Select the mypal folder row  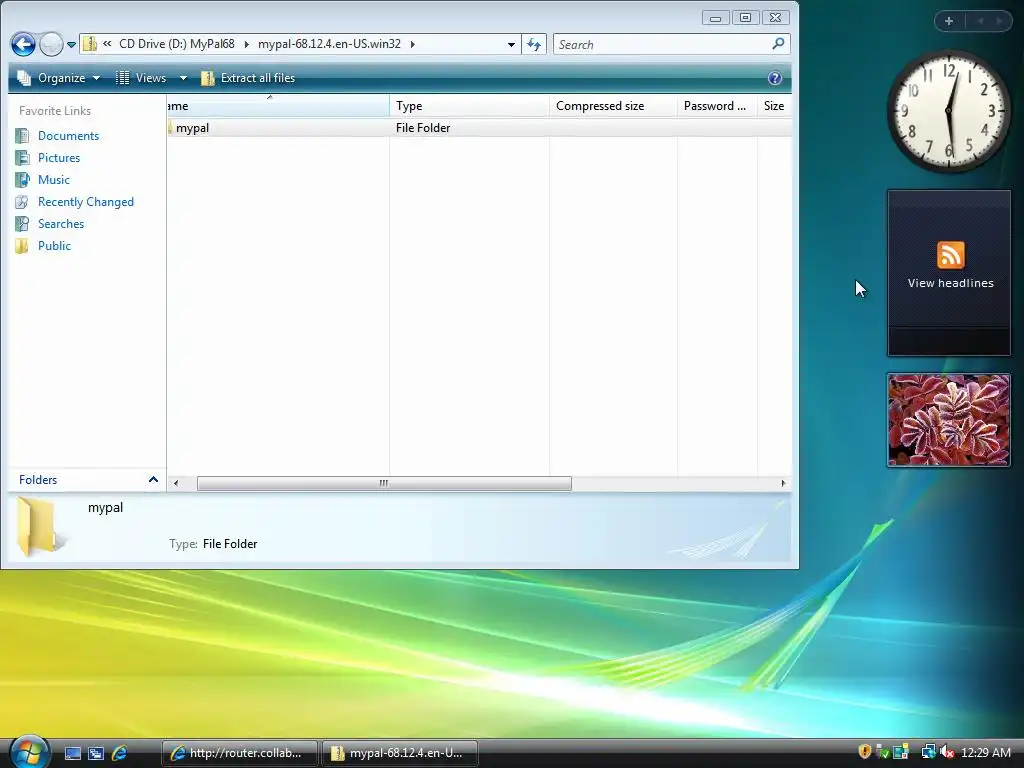479,128
